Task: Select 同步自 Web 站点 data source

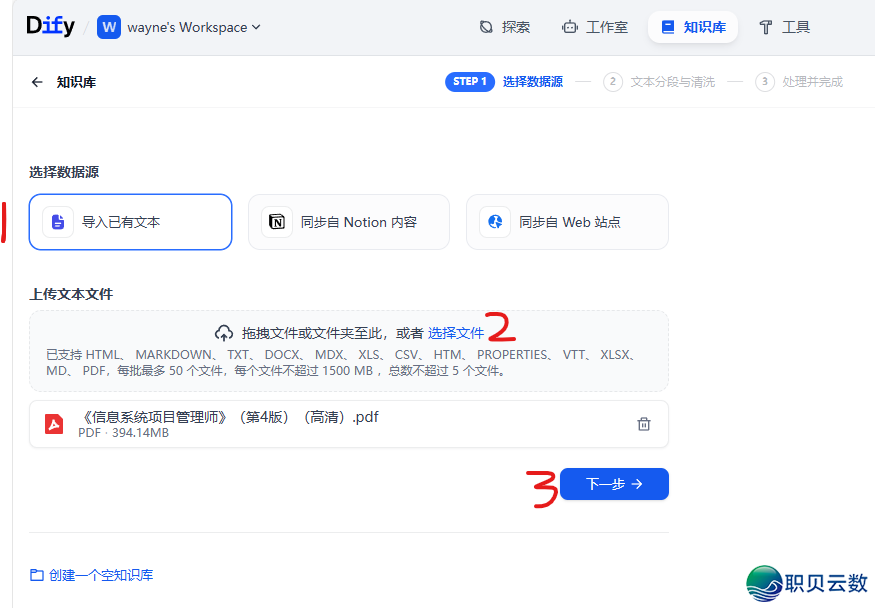Action: [x=567, y=222]
